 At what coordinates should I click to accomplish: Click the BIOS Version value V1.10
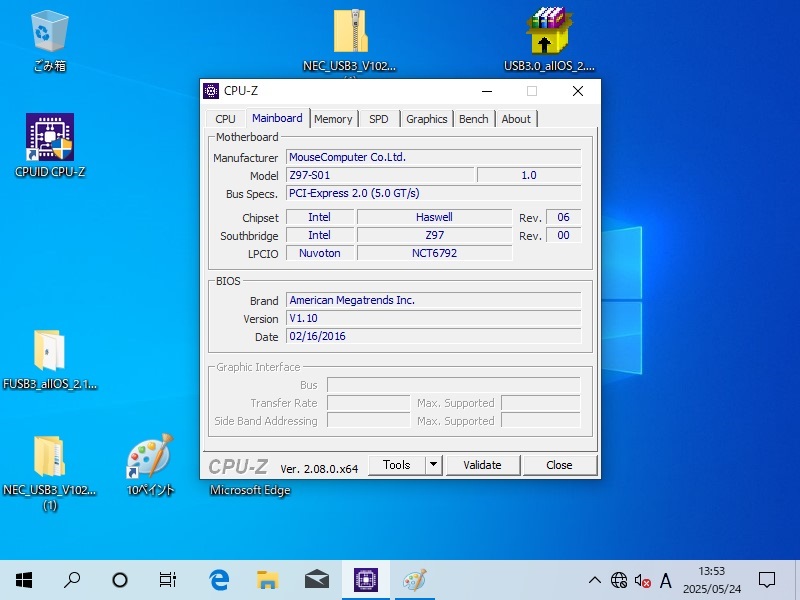pyautogui.click(x=433, y=318)
